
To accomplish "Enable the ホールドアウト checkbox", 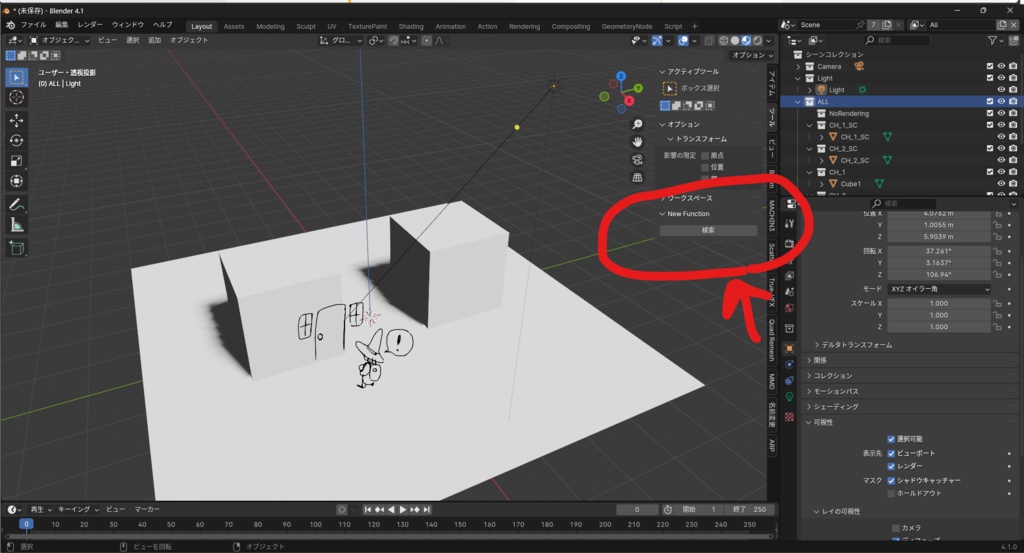I will (891, 494).
